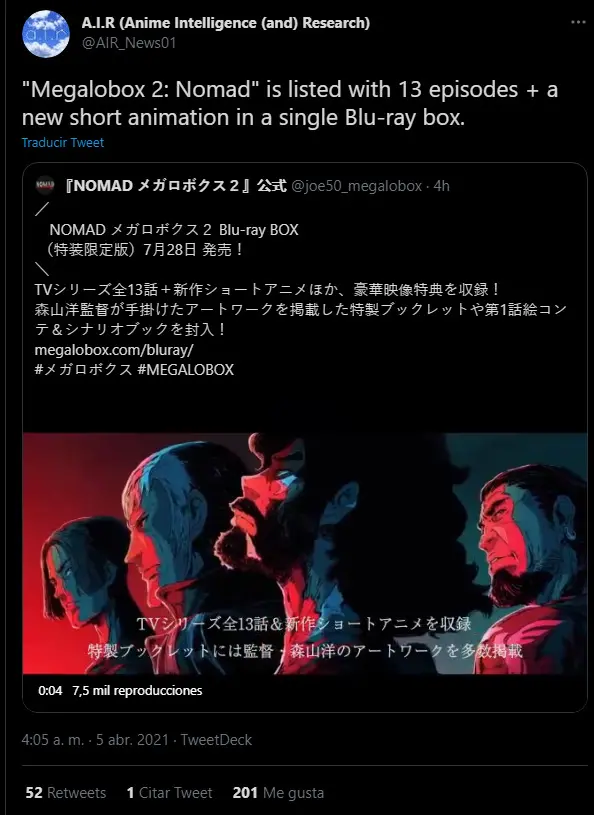
Task: Play the Megalobox Blu-ray video thumbnail
Action: 305,553
